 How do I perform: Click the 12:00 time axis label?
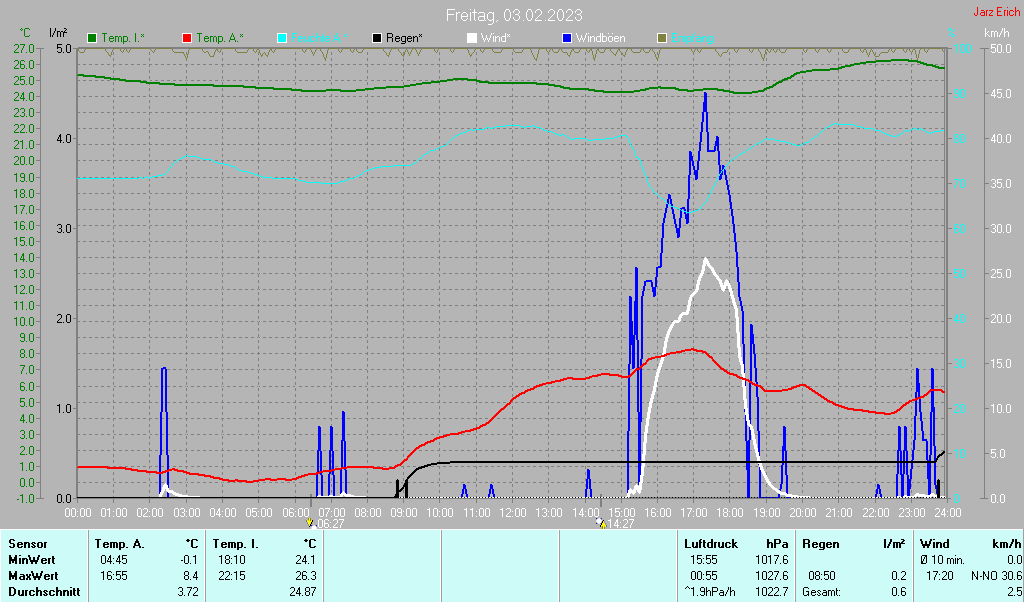pyautogui.click(x=512, y=513)
